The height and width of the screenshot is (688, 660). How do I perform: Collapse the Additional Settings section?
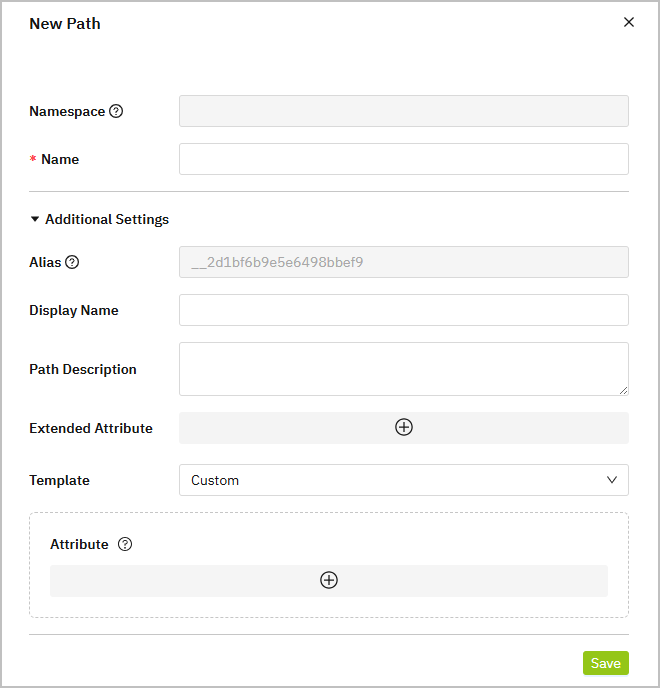pos(35,219)
